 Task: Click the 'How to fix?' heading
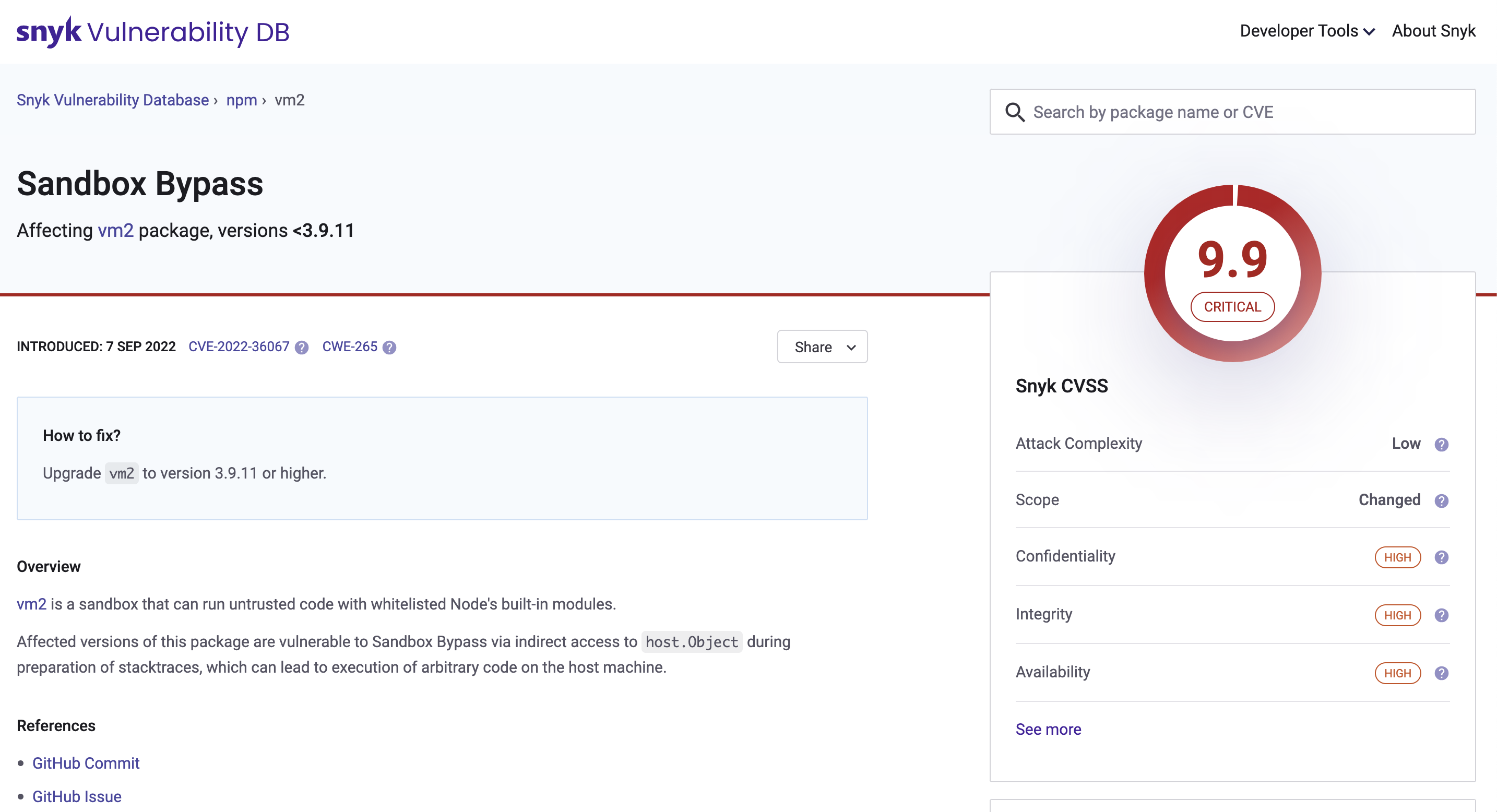pos(81,436)
